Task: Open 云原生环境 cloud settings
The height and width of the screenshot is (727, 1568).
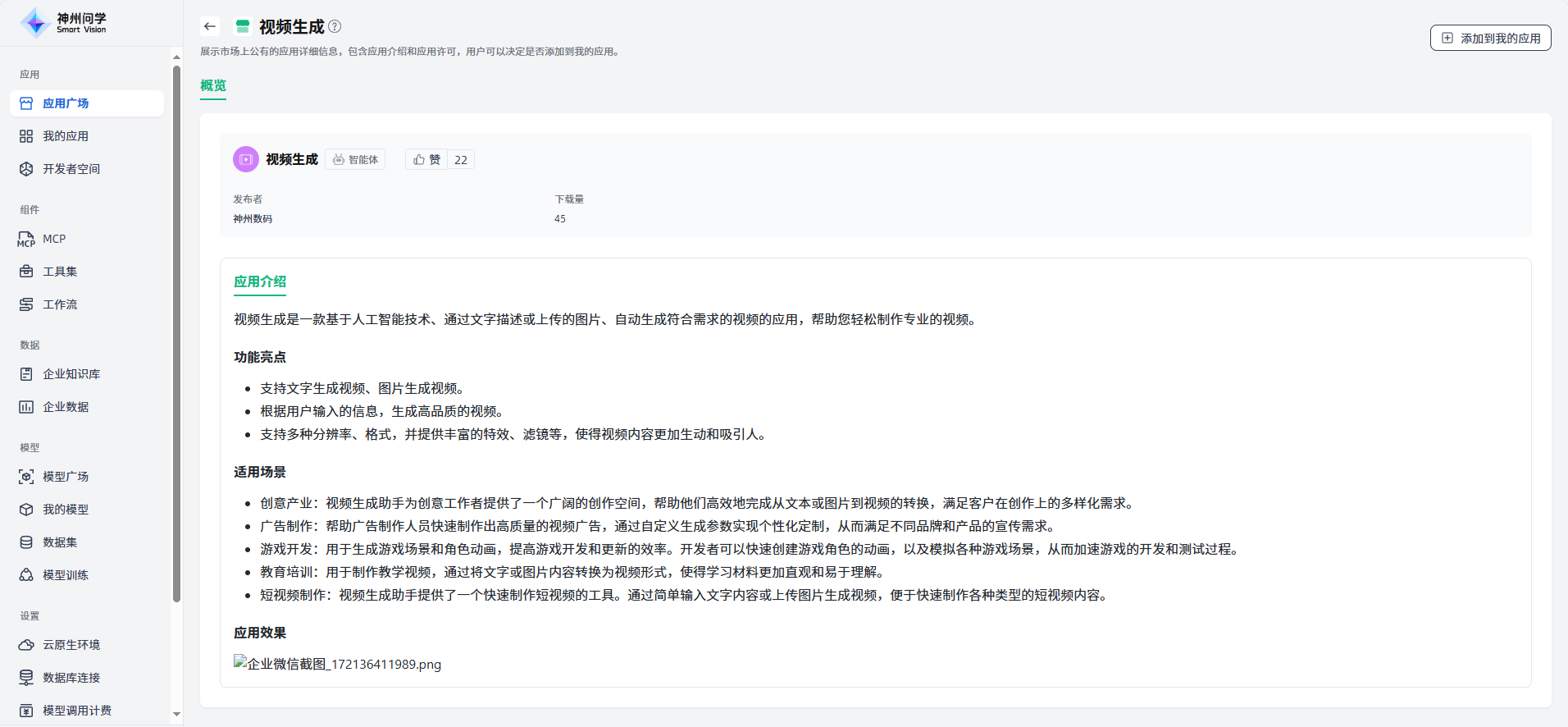Action: pos(71,645)
